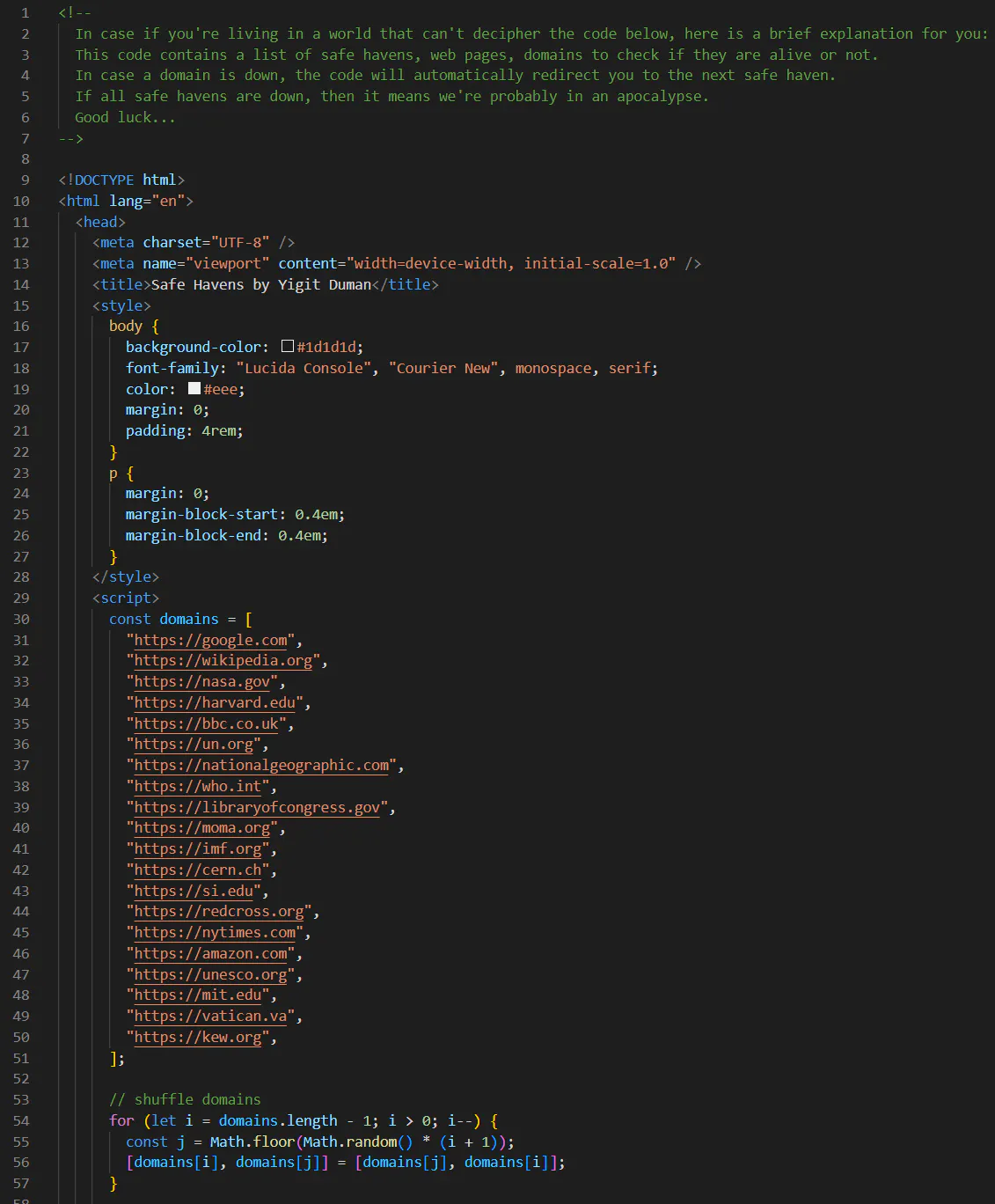Viewport: 995px width, 1204px height.
Task: Click line number 54 in the gutter
Action: pos(21,1120)
